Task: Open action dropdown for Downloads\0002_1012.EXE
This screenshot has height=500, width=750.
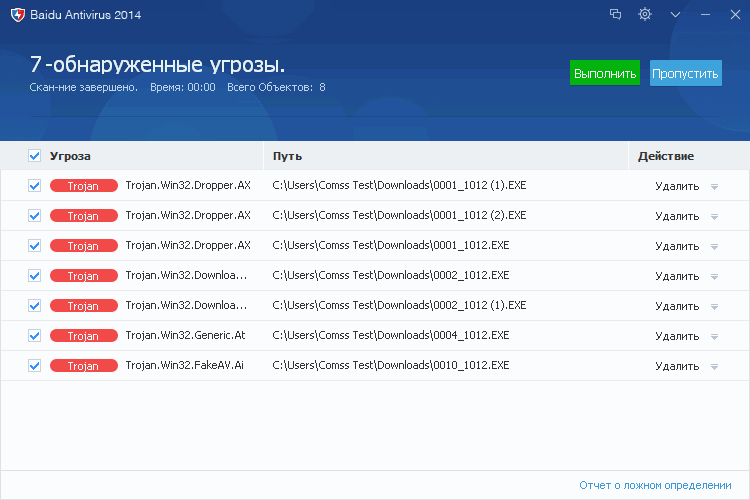Action: point(714,277)
